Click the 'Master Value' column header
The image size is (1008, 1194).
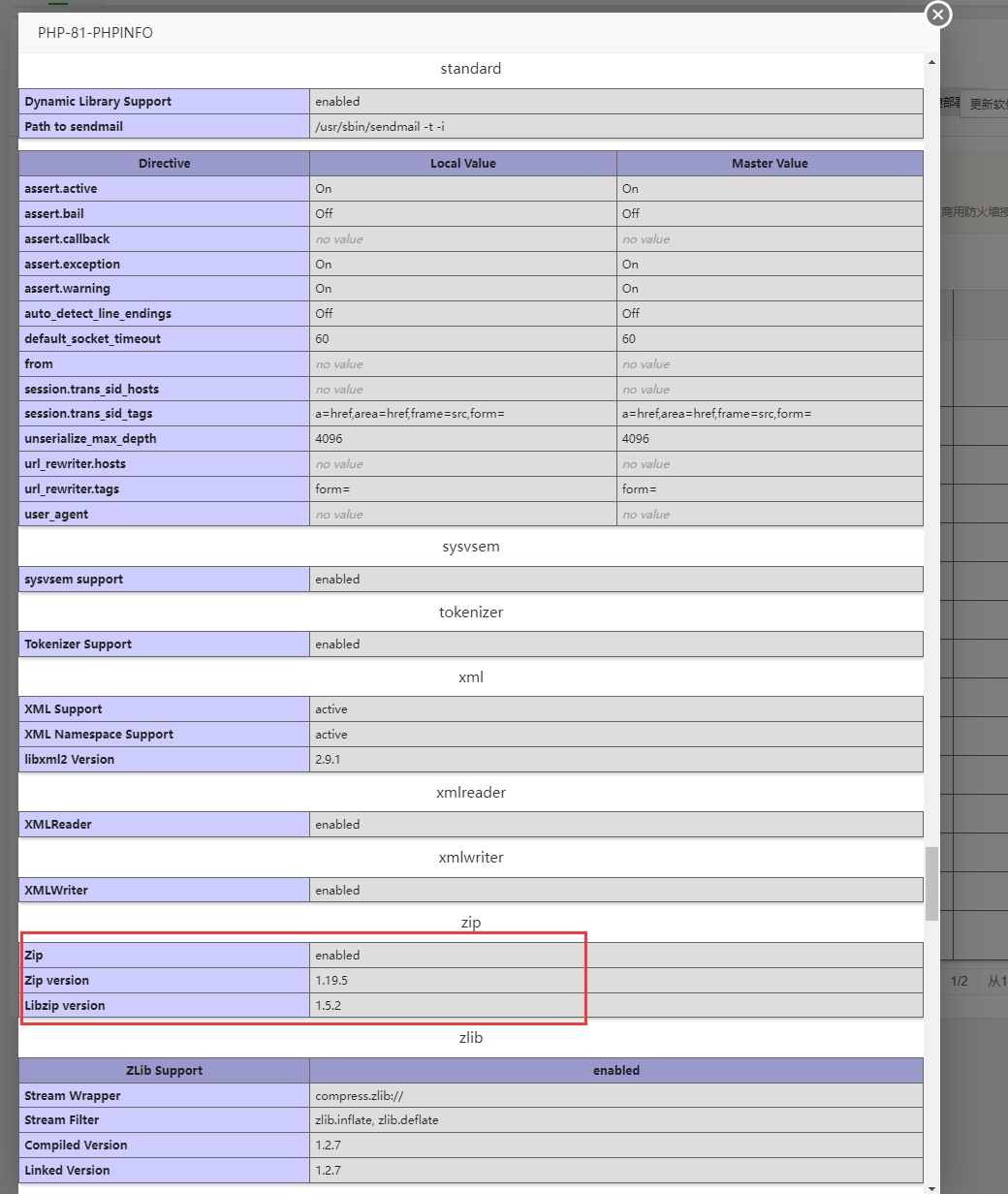[770, 164]
